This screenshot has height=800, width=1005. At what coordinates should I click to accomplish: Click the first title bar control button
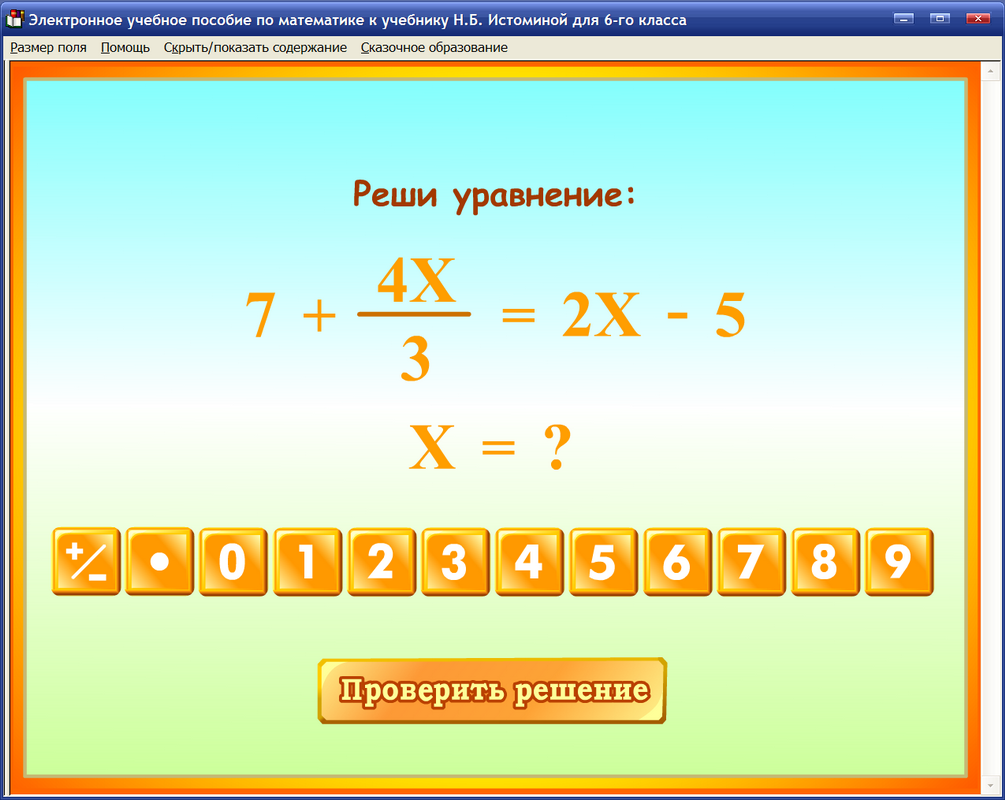[x=905, y=16]
